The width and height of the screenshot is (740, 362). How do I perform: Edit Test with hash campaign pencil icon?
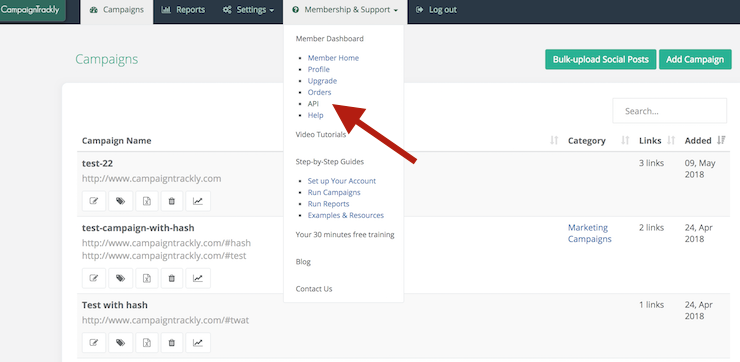[x=94, y=343]
